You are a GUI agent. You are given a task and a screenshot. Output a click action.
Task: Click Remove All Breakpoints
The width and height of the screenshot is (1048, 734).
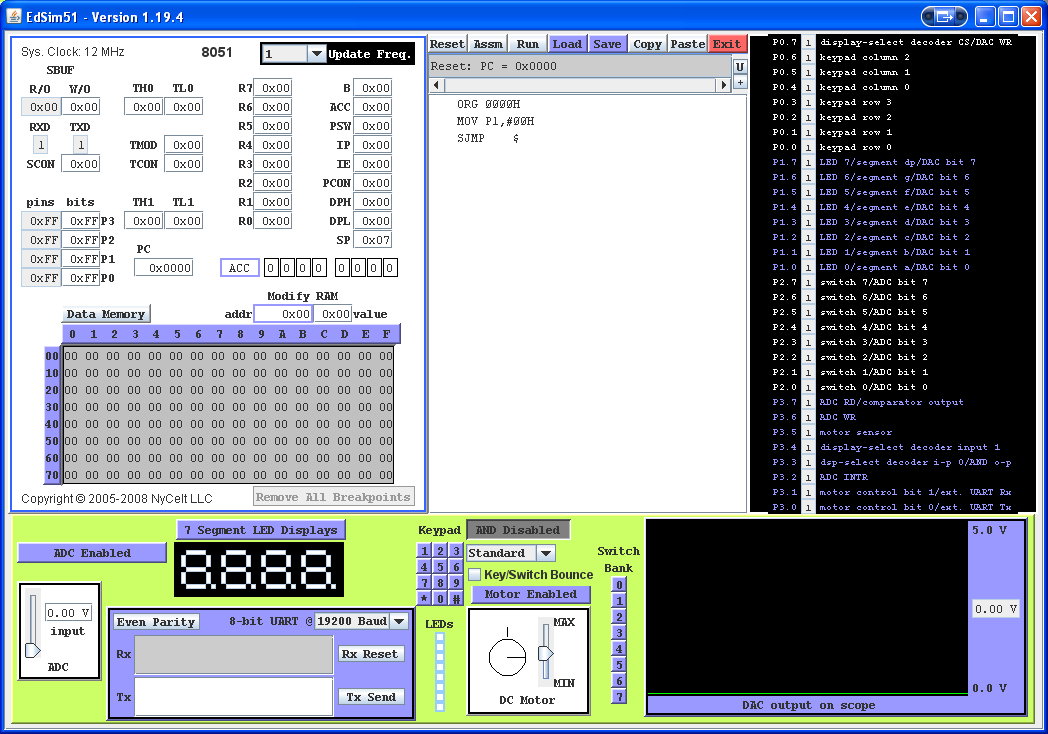[334, 496]
